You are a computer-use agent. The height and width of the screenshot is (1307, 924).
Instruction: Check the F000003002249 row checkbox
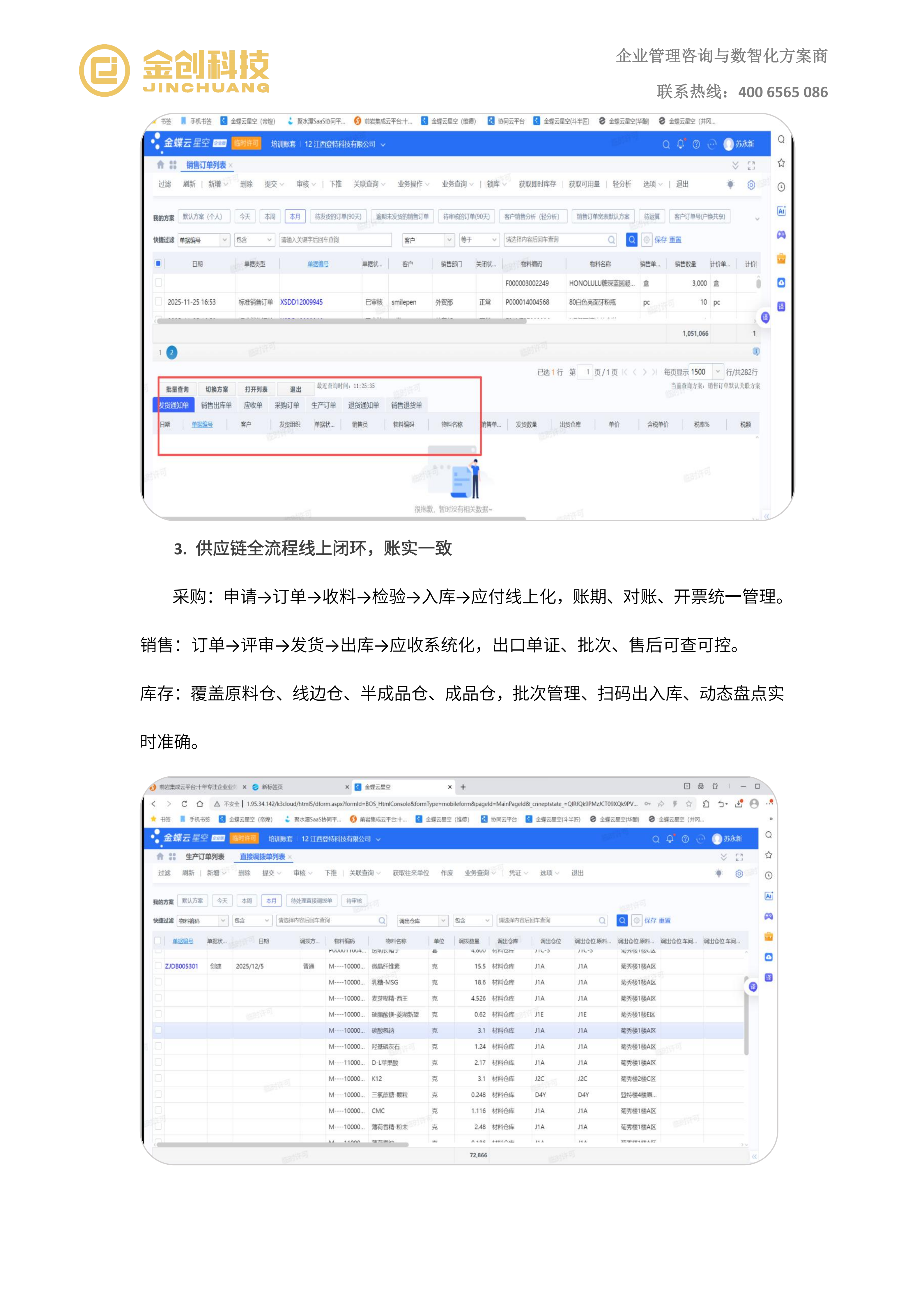point(158,282)
